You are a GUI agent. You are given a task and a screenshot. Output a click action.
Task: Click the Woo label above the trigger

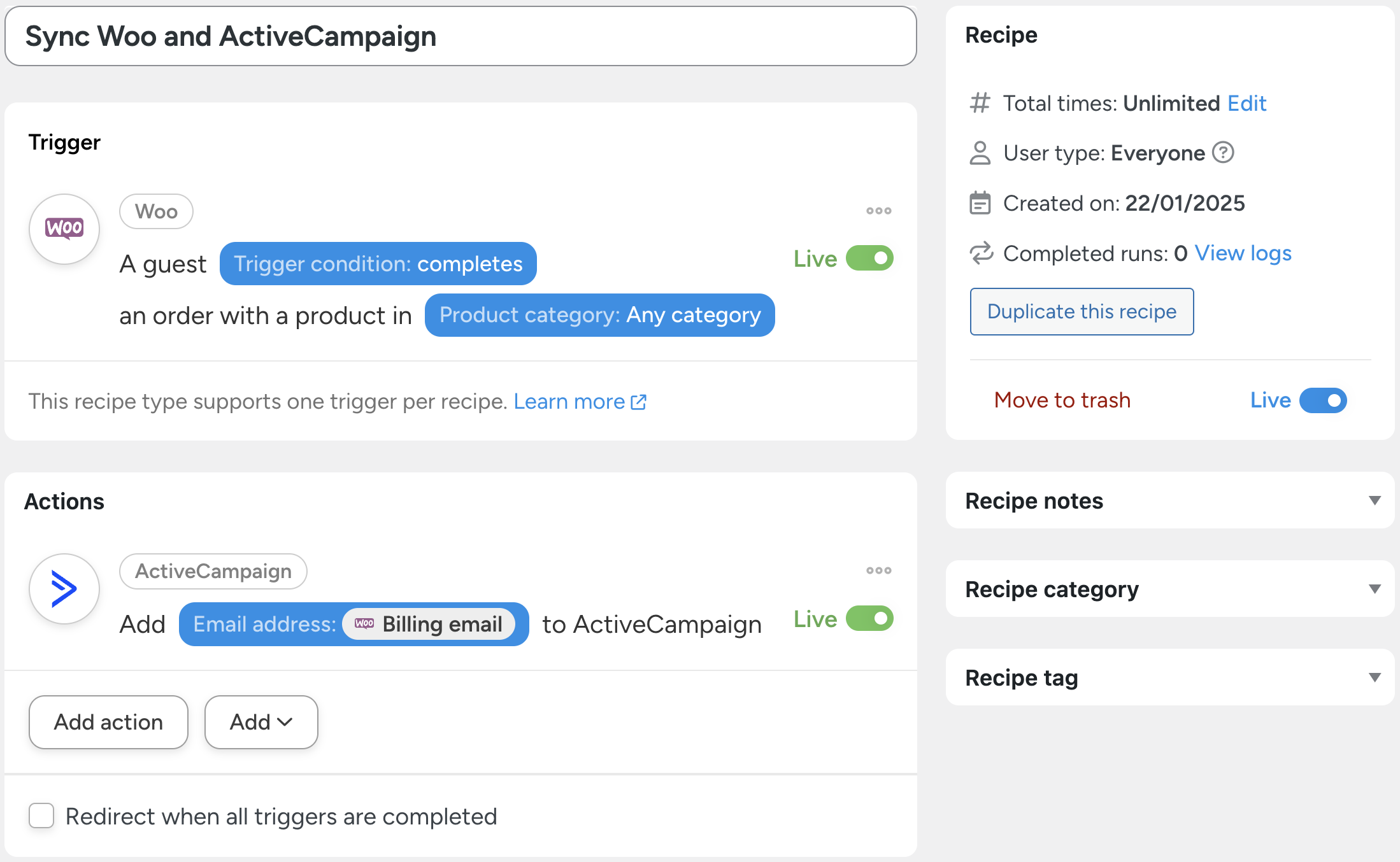tap(156, 211)
